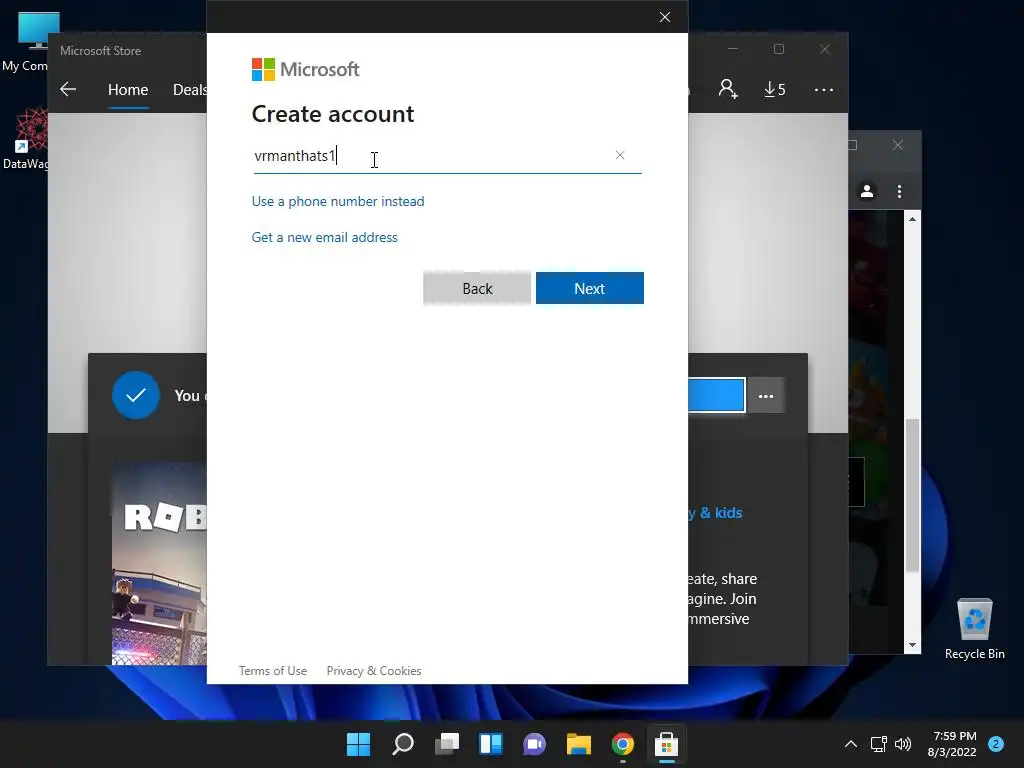
Task: Open the notification badge showing 2
Action: coord(996,744)
